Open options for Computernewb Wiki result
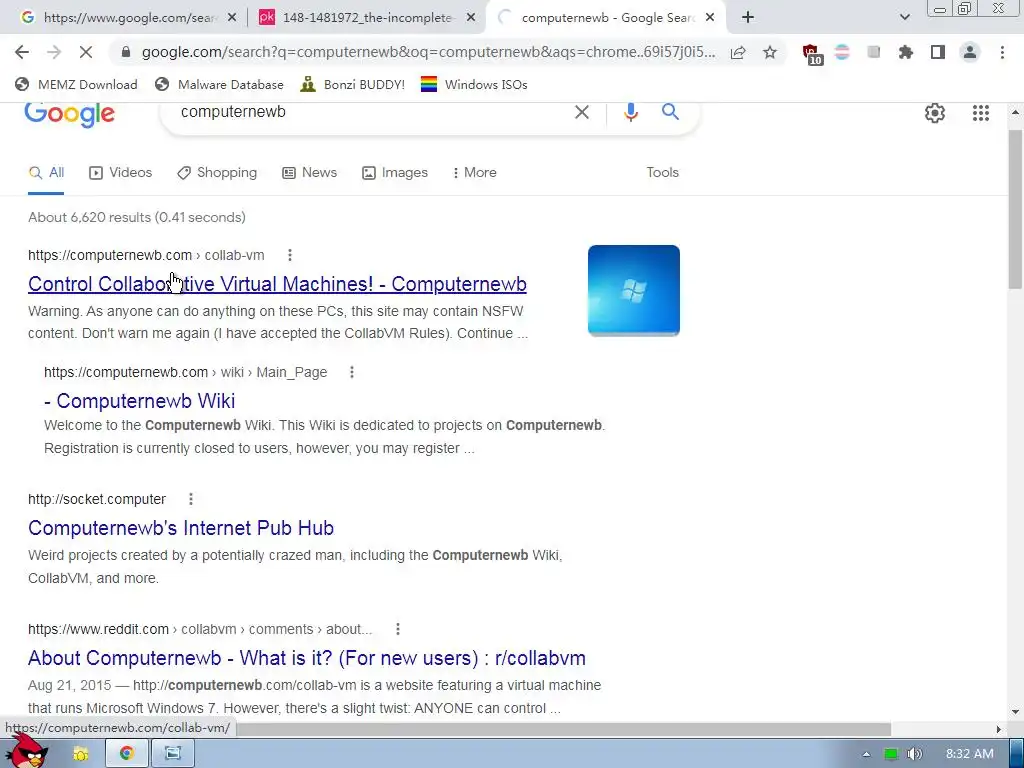The image size is (1024, 768). 351,372
